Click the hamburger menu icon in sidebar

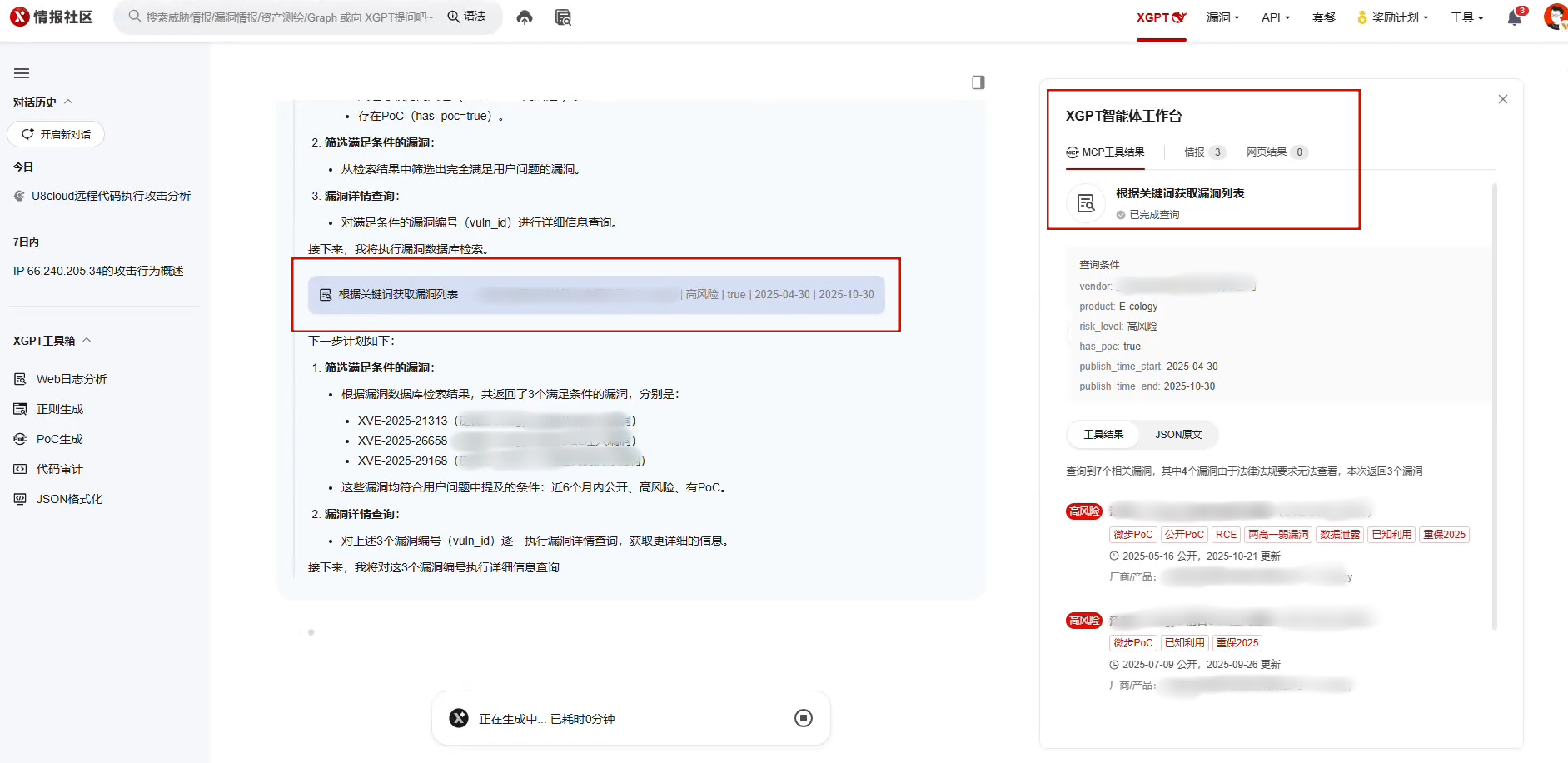[22, 73]
